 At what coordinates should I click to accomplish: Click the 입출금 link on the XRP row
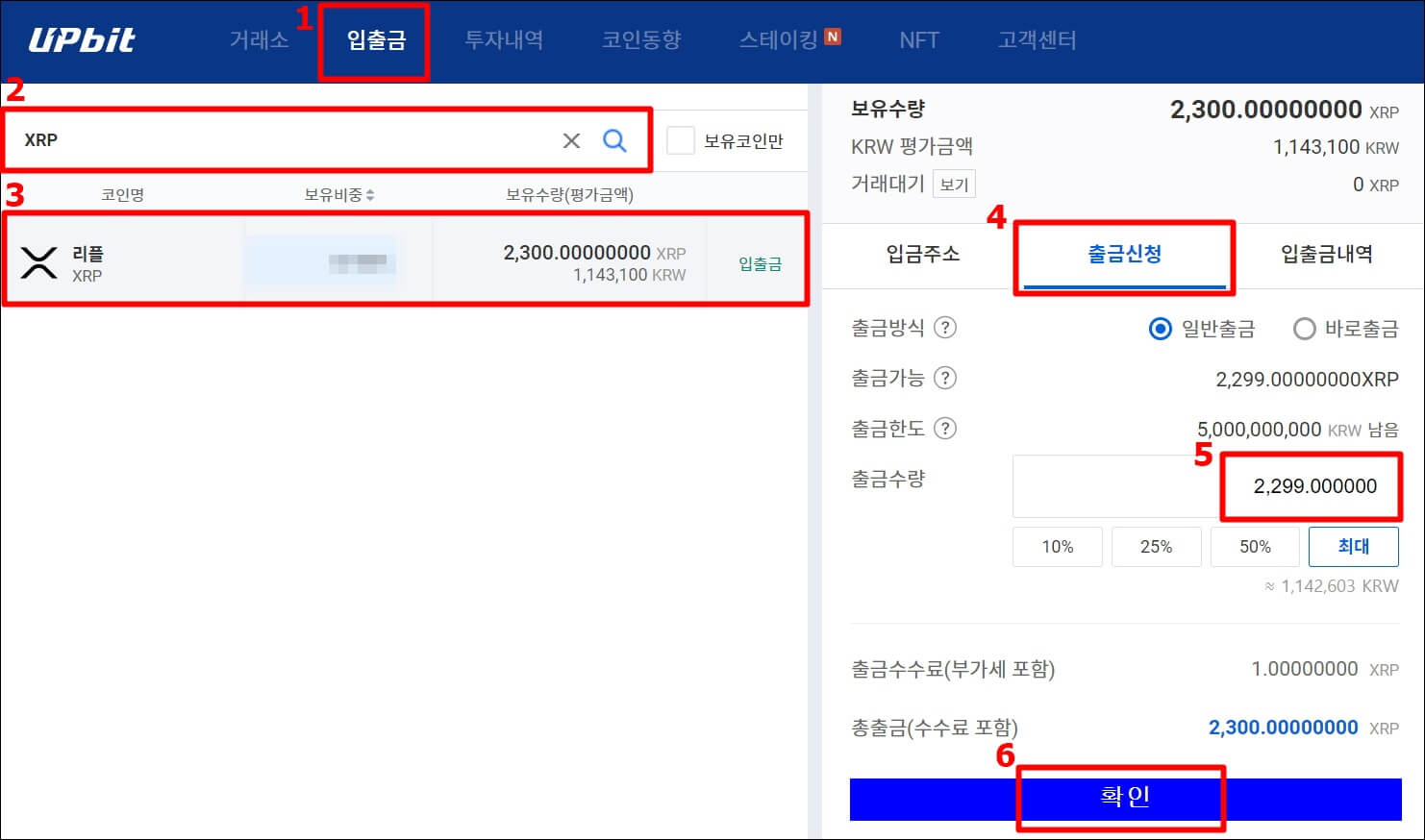[x=759, y=260]
